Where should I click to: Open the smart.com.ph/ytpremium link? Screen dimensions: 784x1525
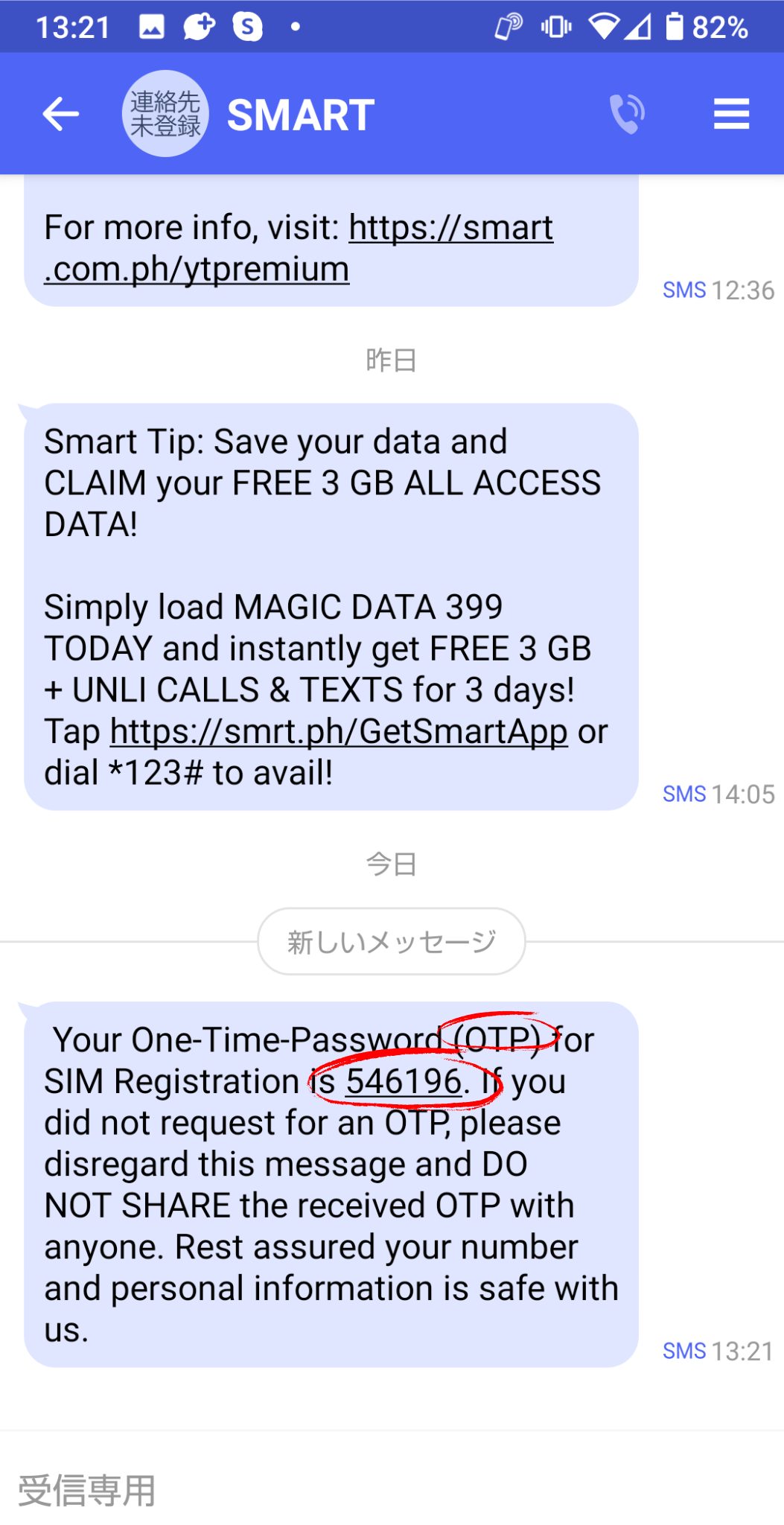click(299, 248)
